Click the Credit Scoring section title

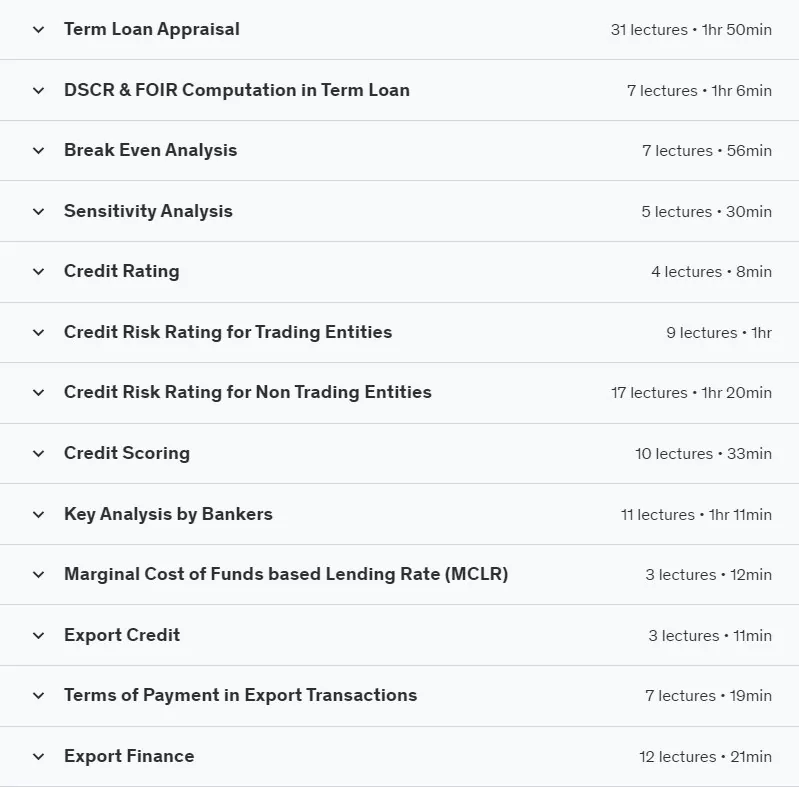click(x=127, y=453)
